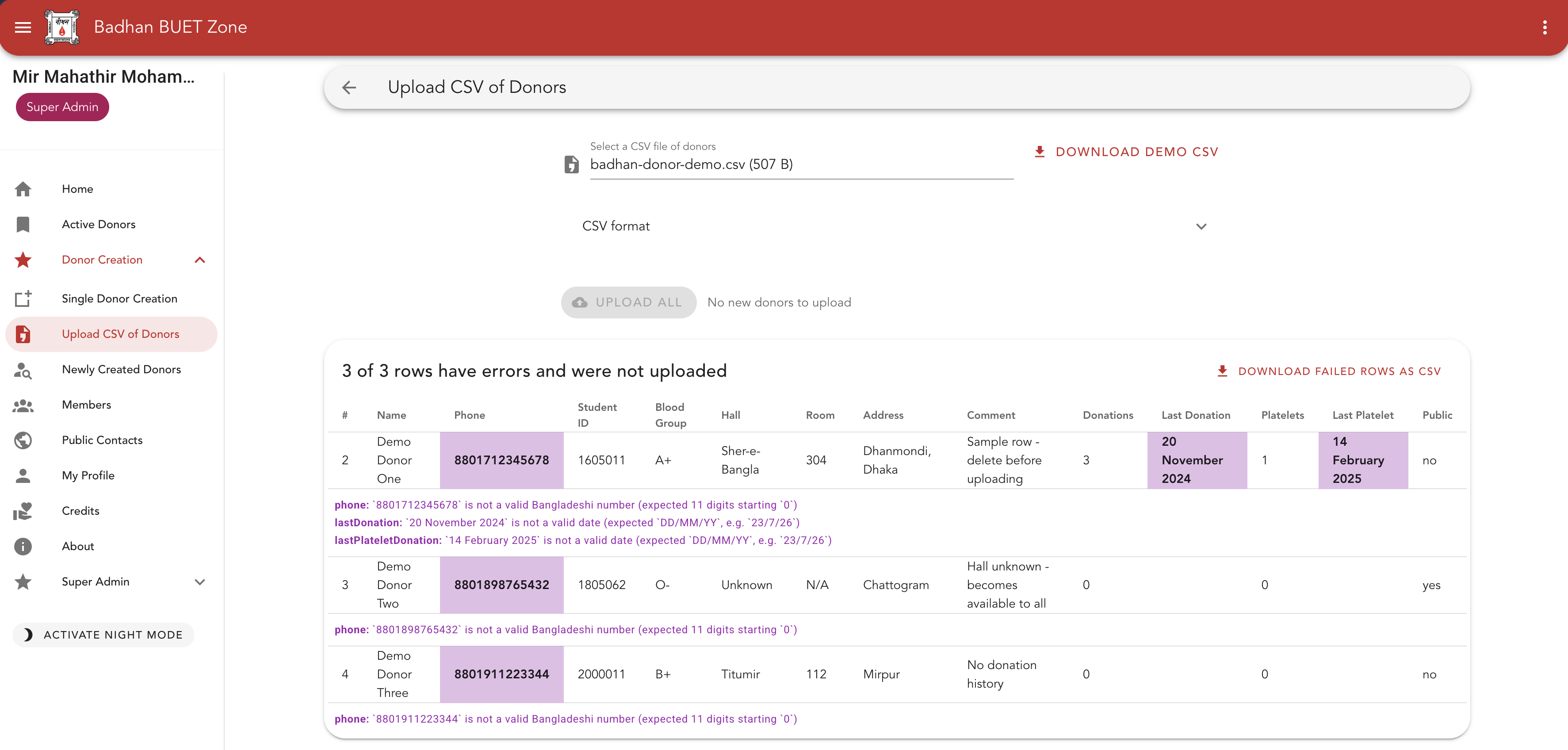
Task: Click the CSV file selection input field
Action: pyautogui.click(x=802, y=161)
